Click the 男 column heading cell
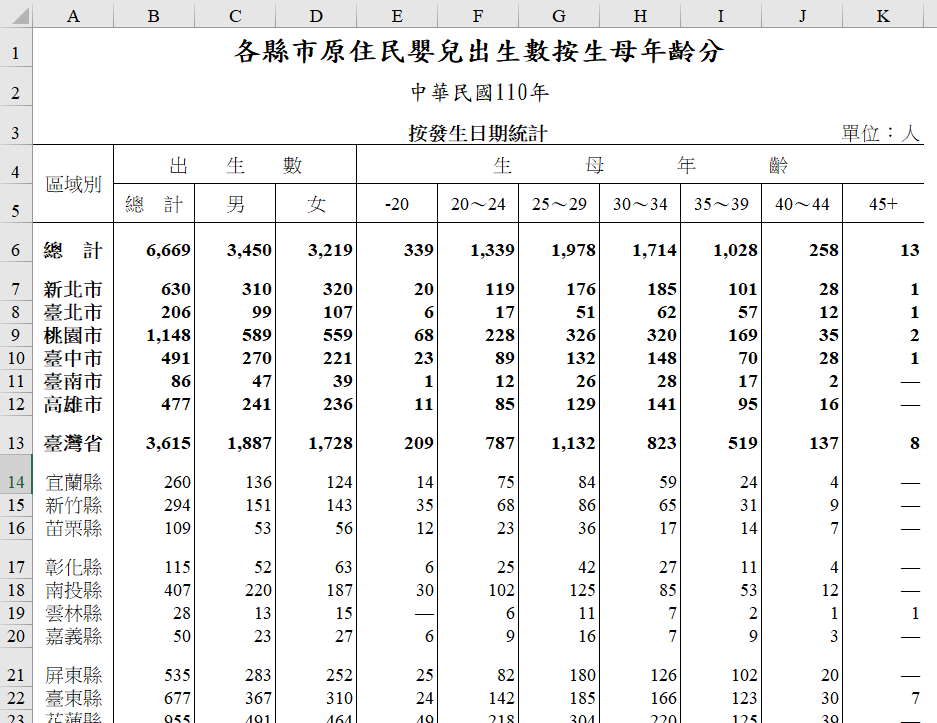This screenshot has width=937, height=723. pyautogui.click(x=235, y=204)
